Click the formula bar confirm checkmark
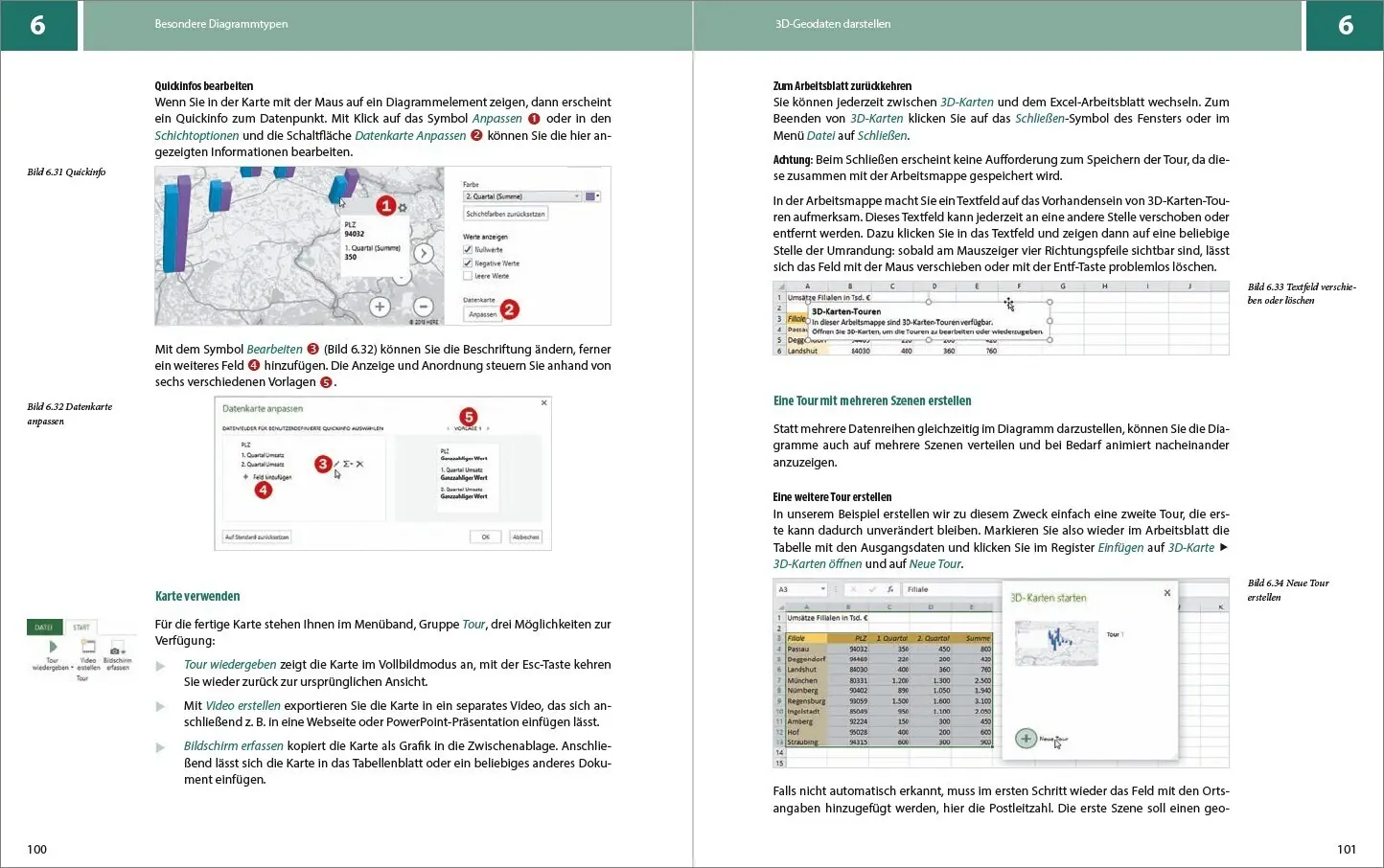 872,589
